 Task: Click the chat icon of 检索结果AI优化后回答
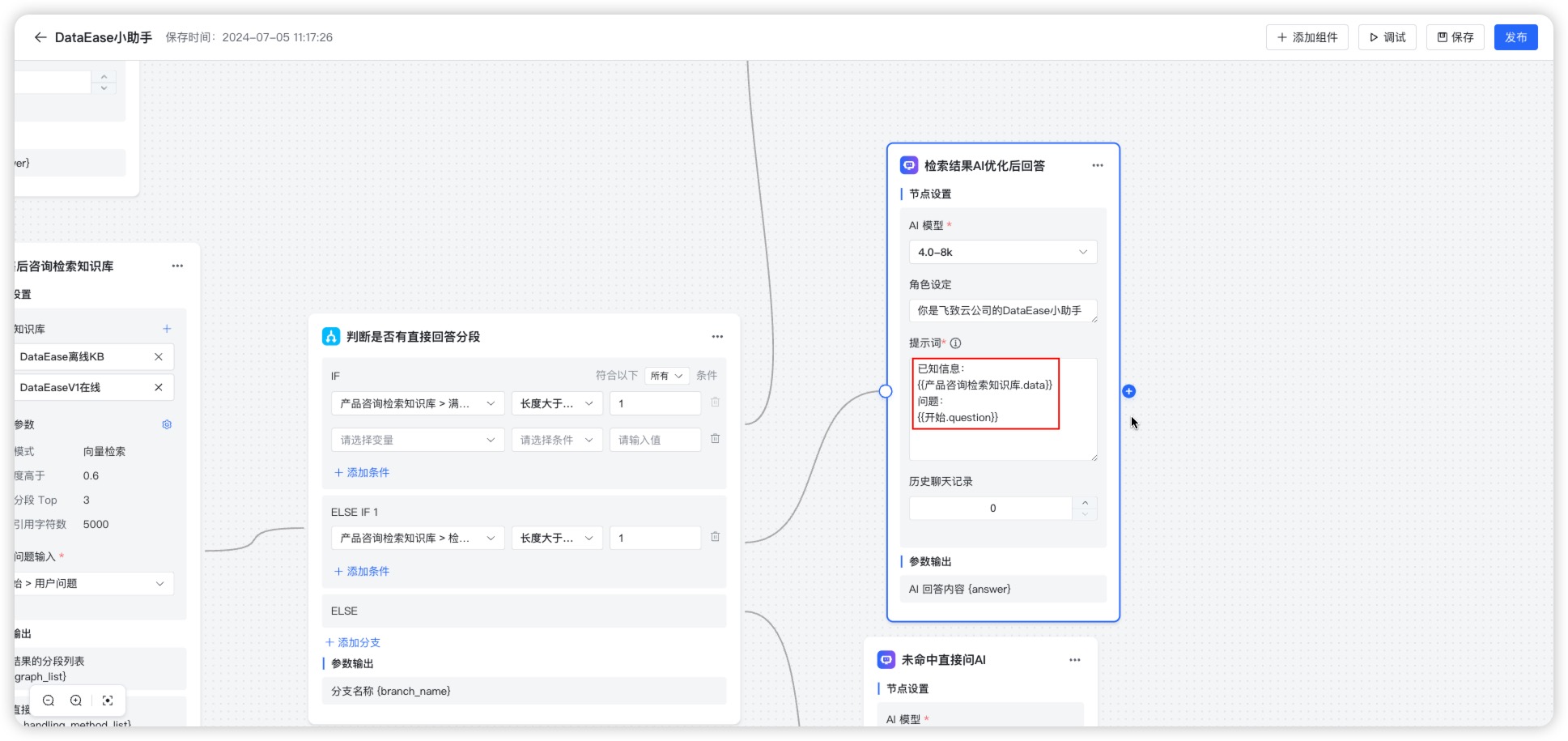pyautogui.click(x=908, y=165)
